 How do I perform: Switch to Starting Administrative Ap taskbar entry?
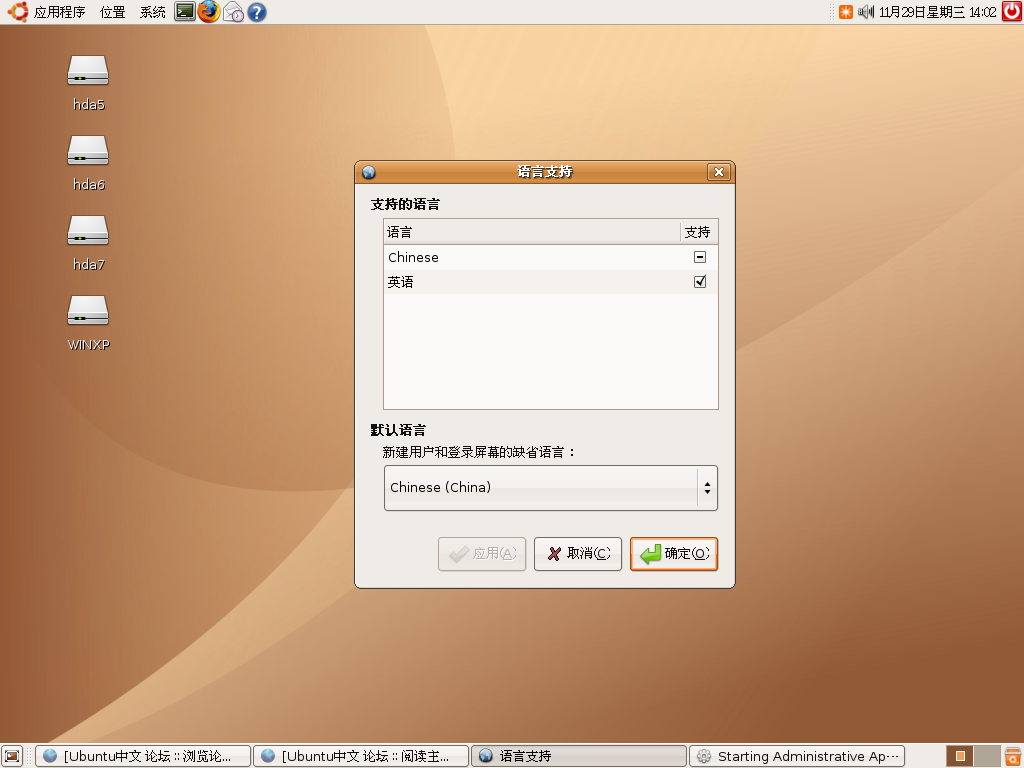[x=797, y=756]
